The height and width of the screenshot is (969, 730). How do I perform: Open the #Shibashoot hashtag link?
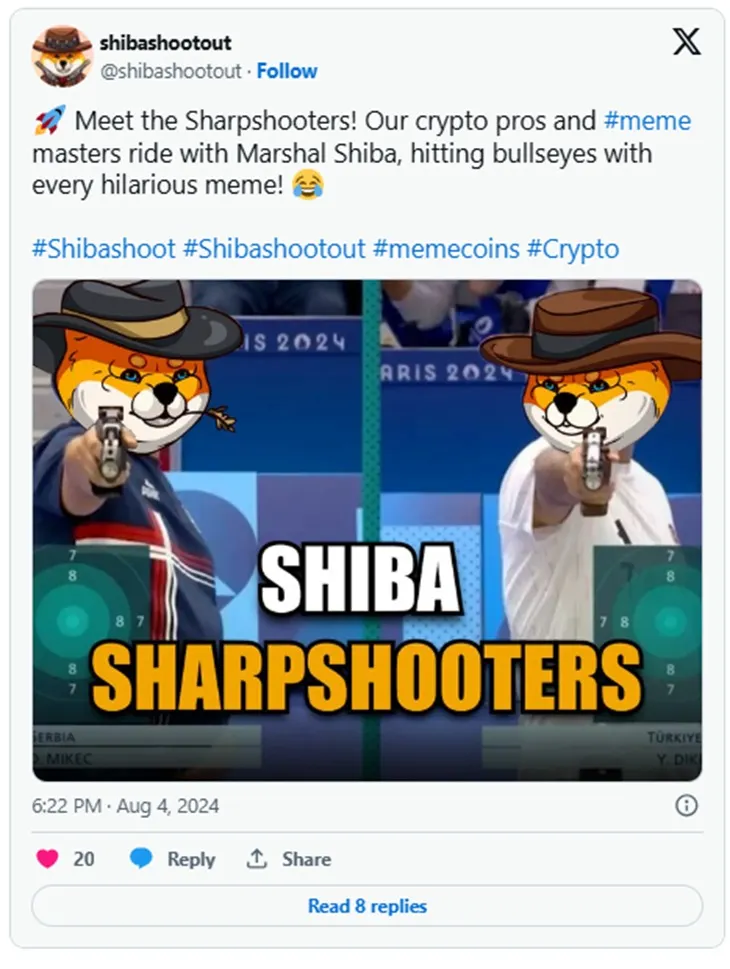click(x=104, y=248)
